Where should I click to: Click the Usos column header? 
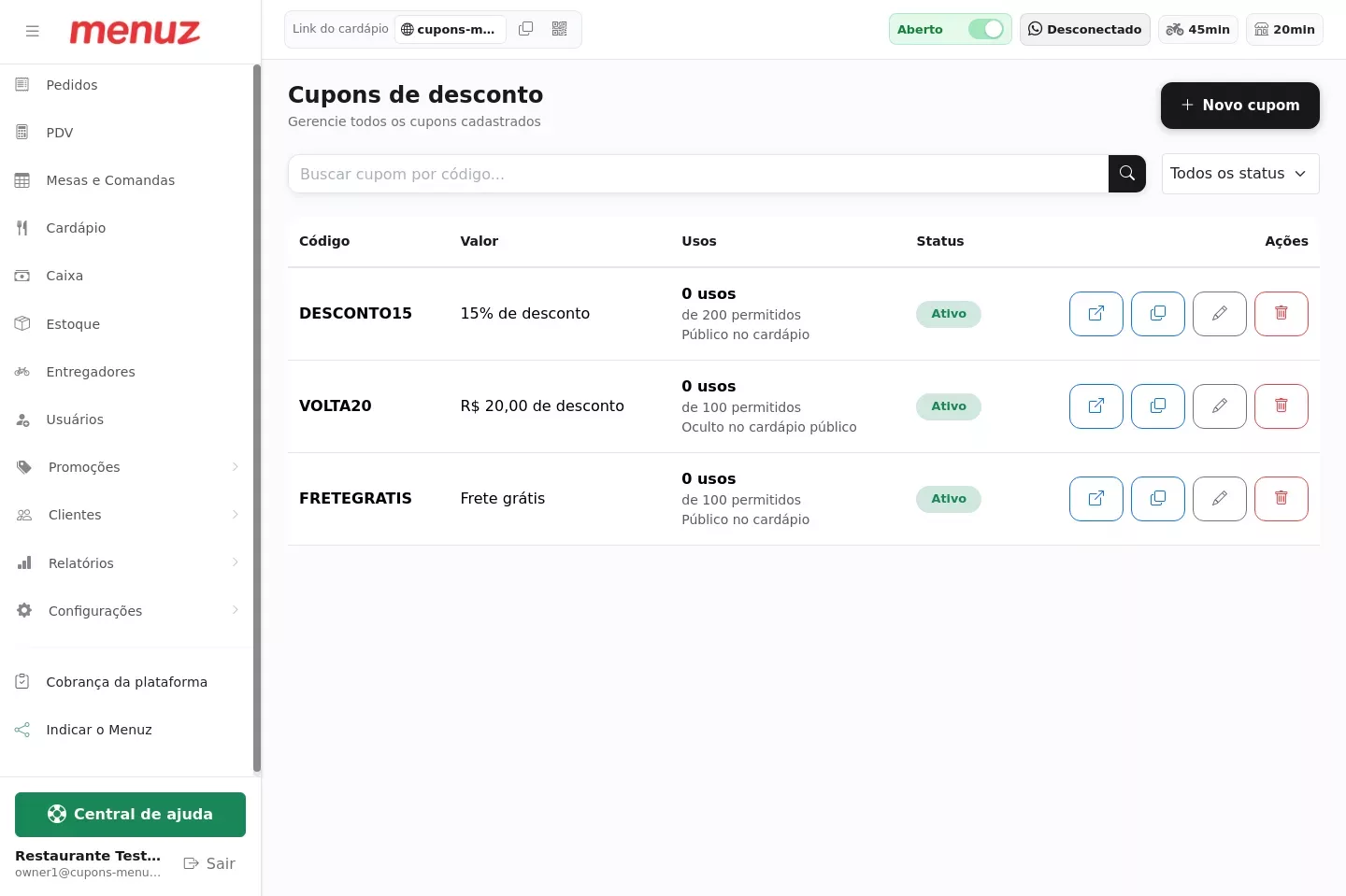(x=699, y=241)
